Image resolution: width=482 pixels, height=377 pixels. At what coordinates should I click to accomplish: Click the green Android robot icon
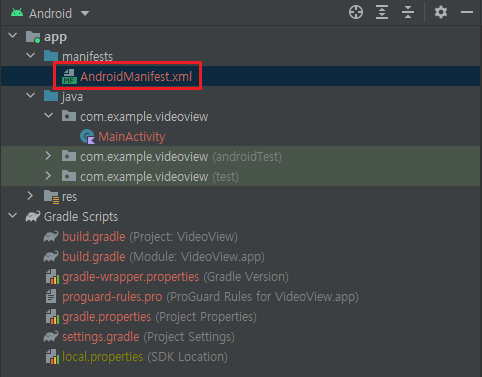click(17, 13)
